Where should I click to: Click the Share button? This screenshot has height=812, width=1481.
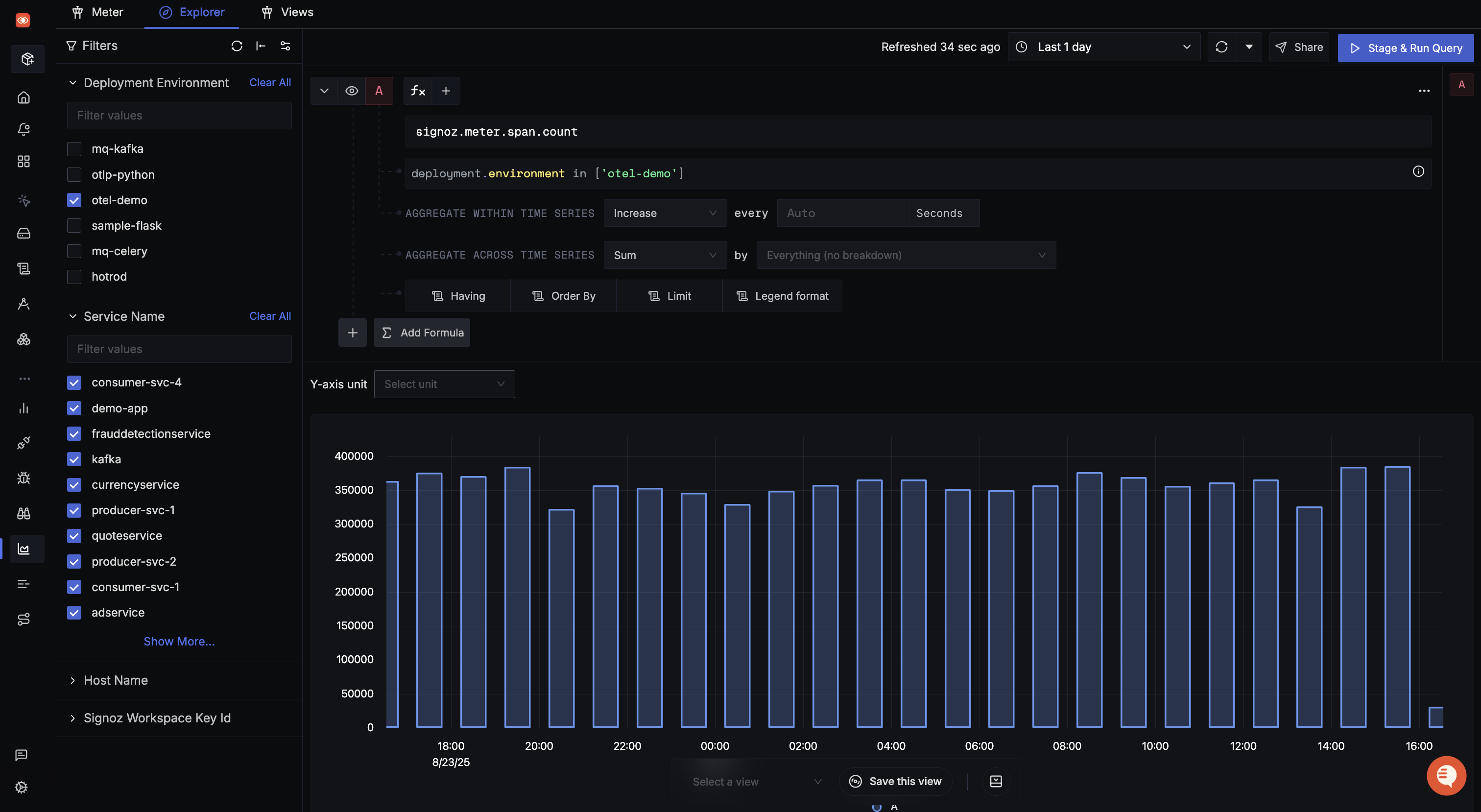(1299, 47)
